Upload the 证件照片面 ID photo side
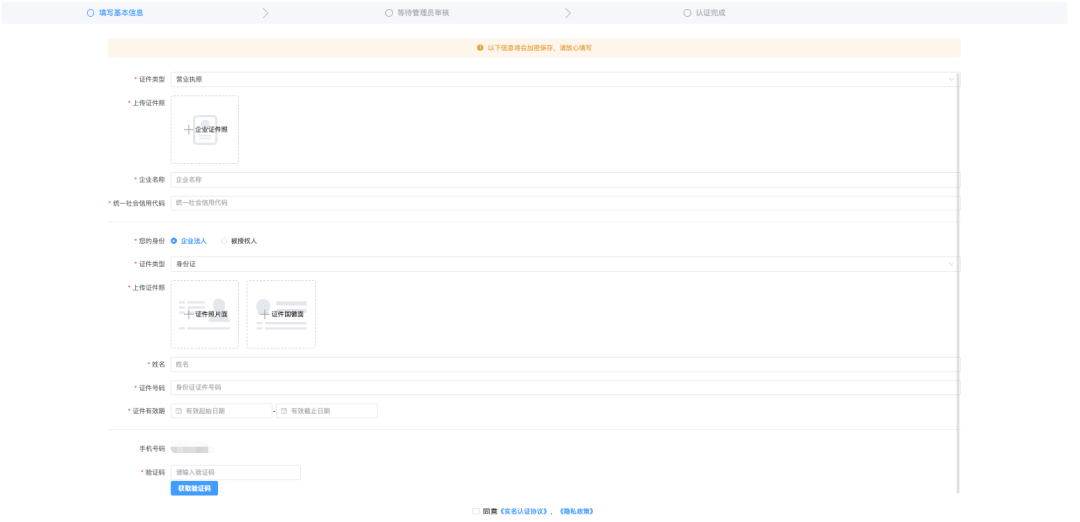Viewport: 1080px width, 522px height. coord(205,314)
